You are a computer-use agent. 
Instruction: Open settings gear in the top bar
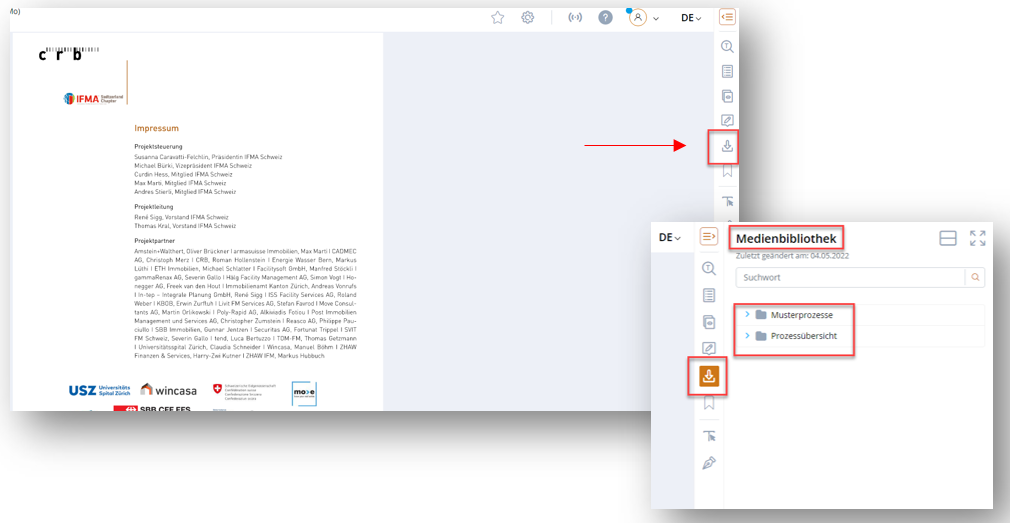click(528, 18)
